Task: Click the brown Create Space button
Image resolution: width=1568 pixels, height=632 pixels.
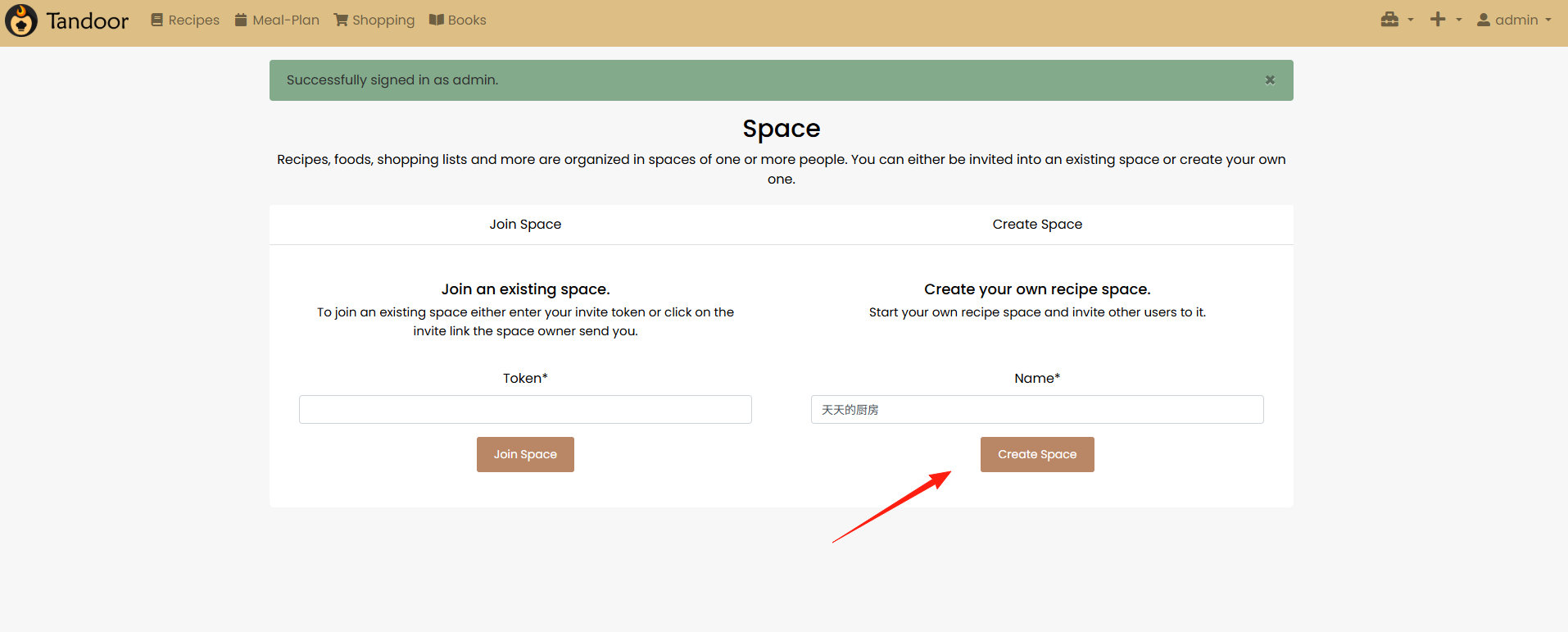Action: [1037, 454]
